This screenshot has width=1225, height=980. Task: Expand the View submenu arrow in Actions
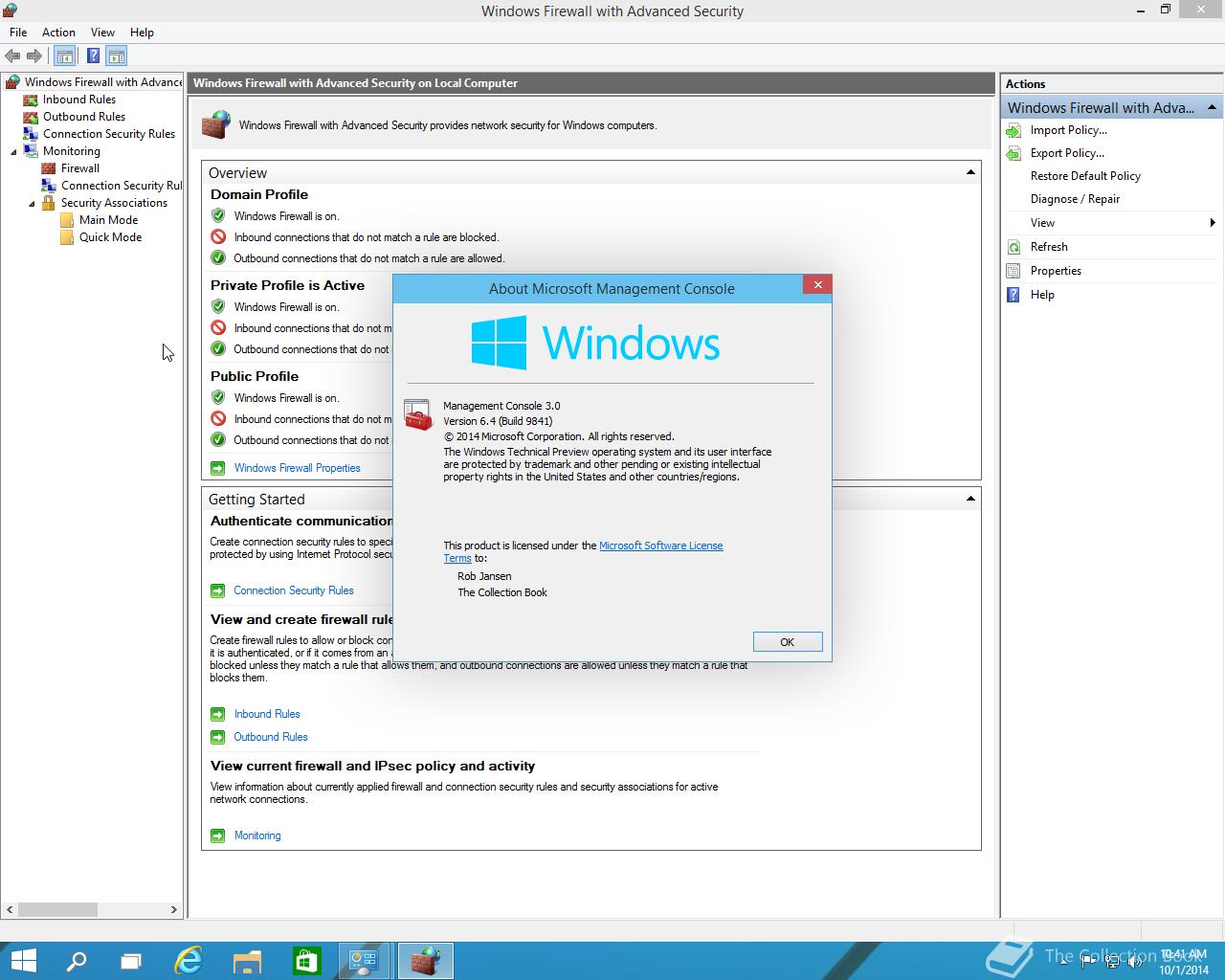coord(1213,223)
